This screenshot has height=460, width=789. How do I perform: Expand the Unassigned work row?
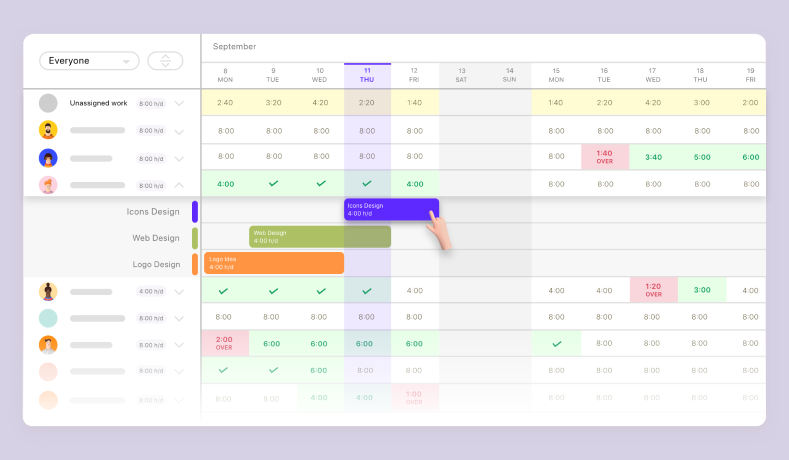click(179, 103)
